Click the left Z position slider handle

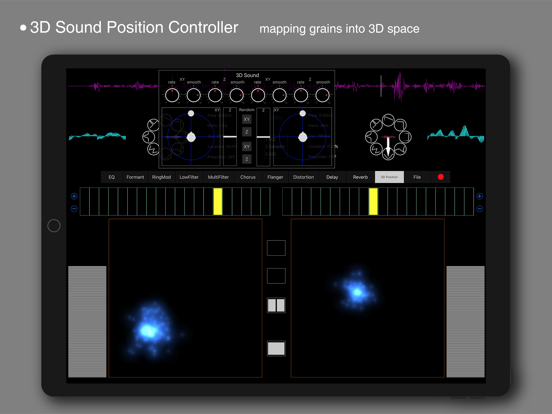[230, 137]
